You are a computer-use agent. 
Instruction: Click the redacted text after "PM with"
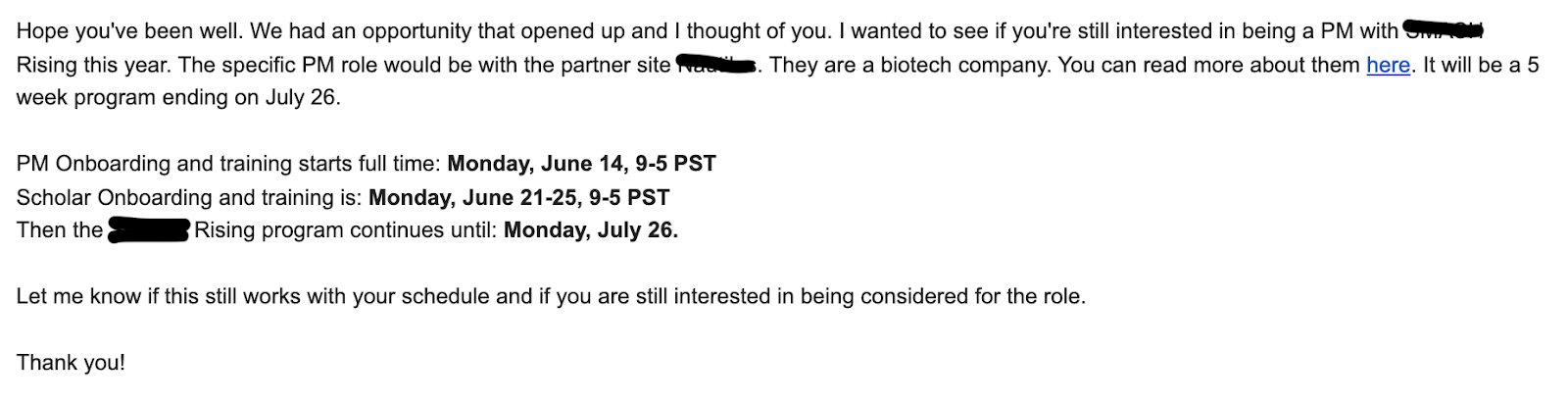point(1443,31)
